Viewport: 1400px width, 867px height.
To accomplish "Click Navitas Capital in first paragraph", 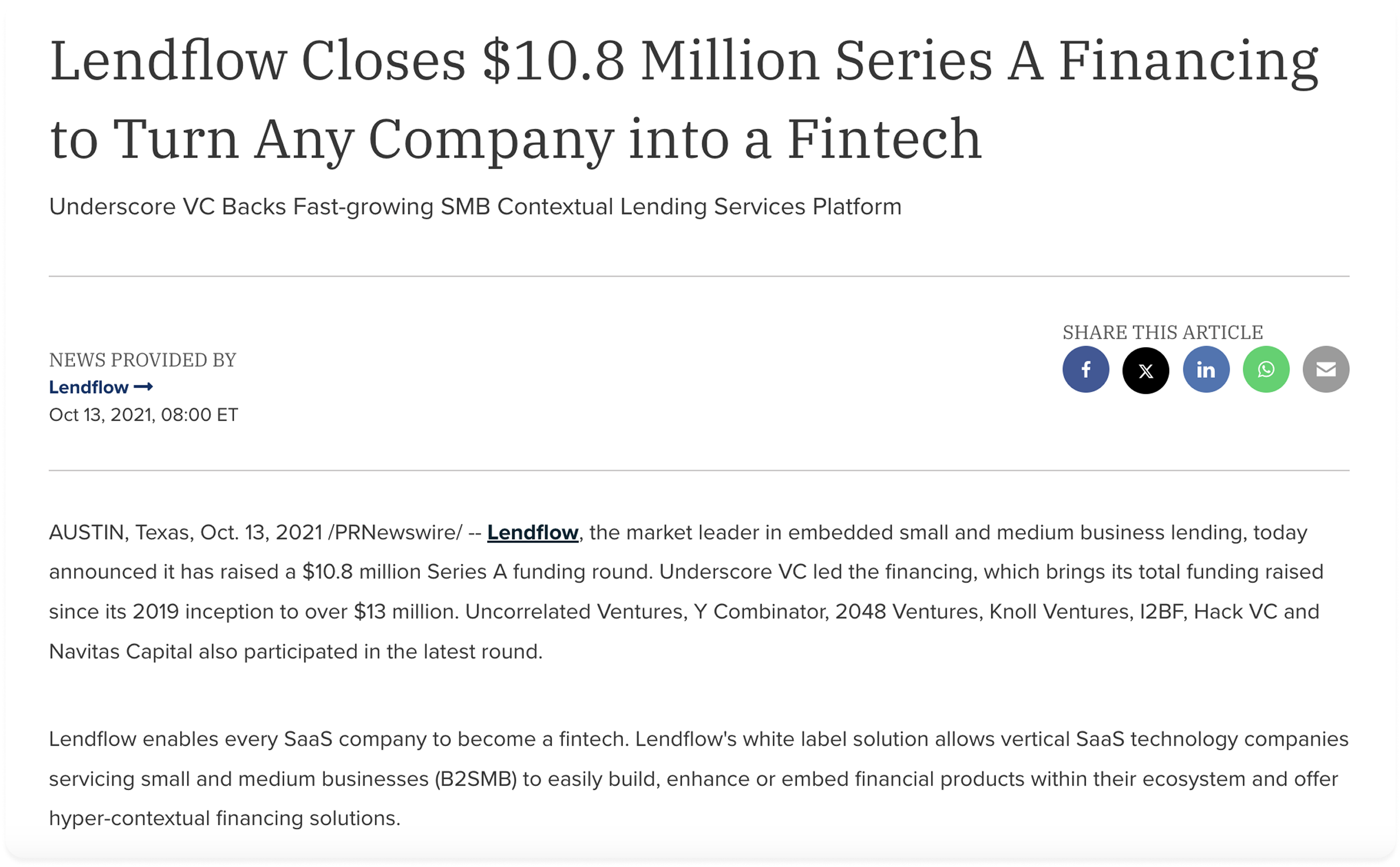I will [120, 652].
